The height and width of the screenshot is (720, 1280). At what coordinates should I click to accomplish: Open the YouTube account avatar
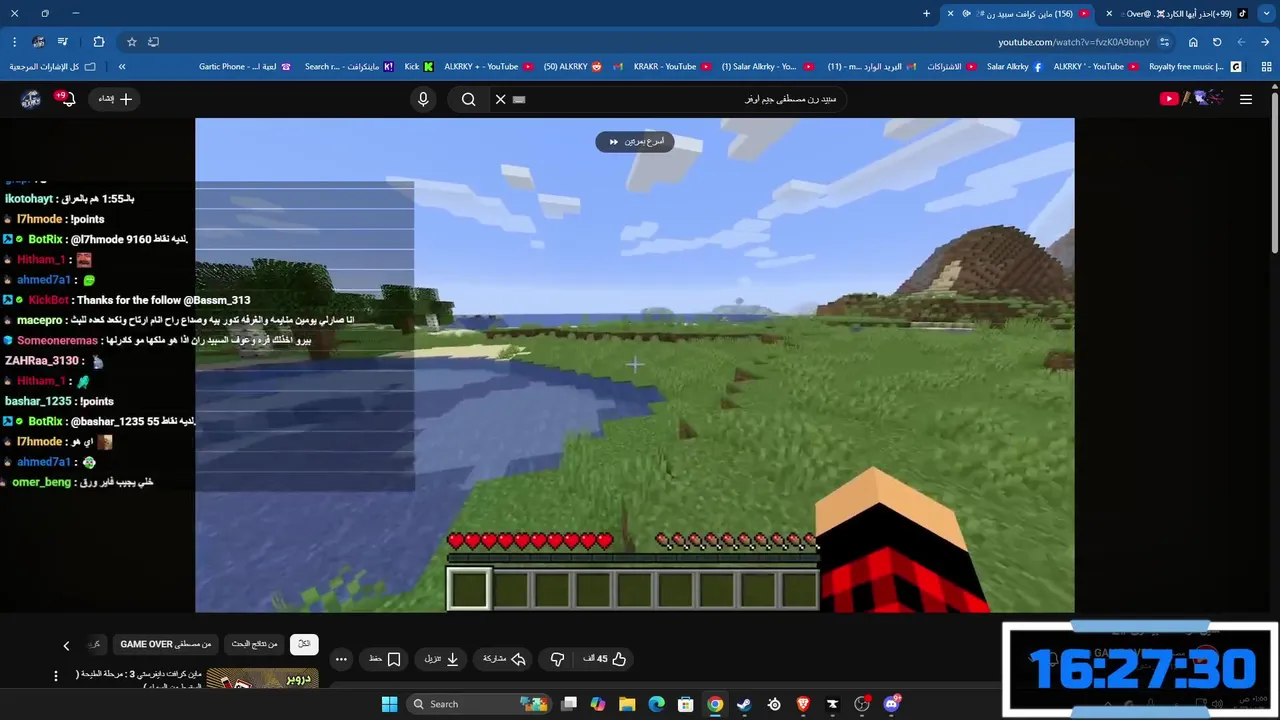click(x=31, y=99)
